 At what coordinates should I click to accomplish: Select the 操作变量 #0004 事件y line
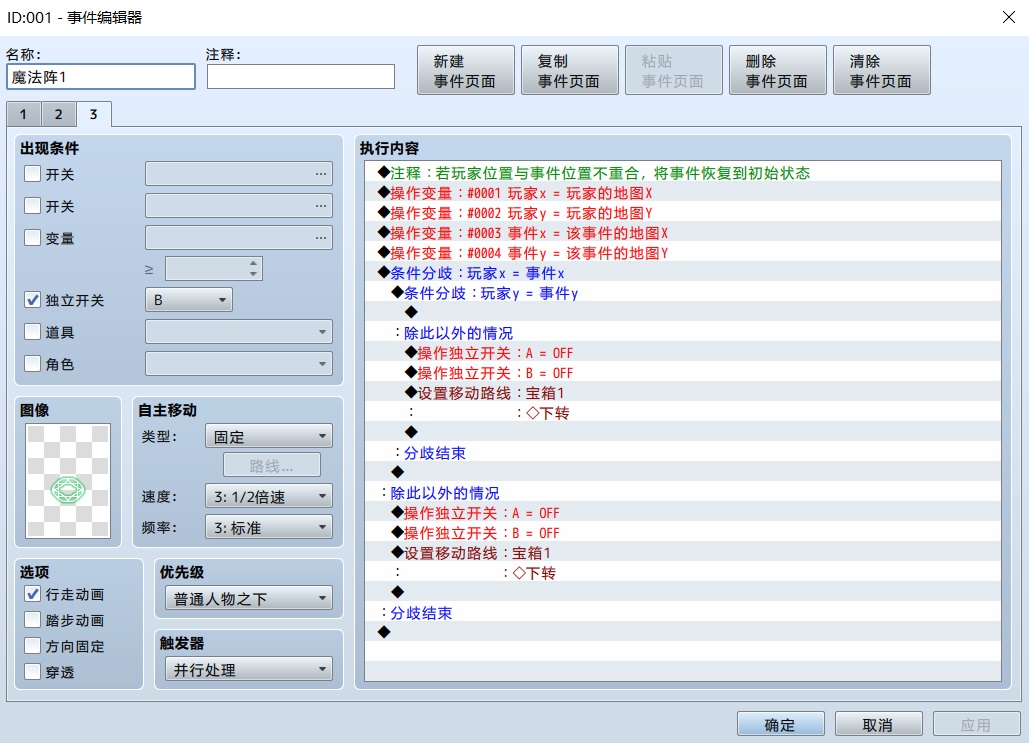(682, 253)
